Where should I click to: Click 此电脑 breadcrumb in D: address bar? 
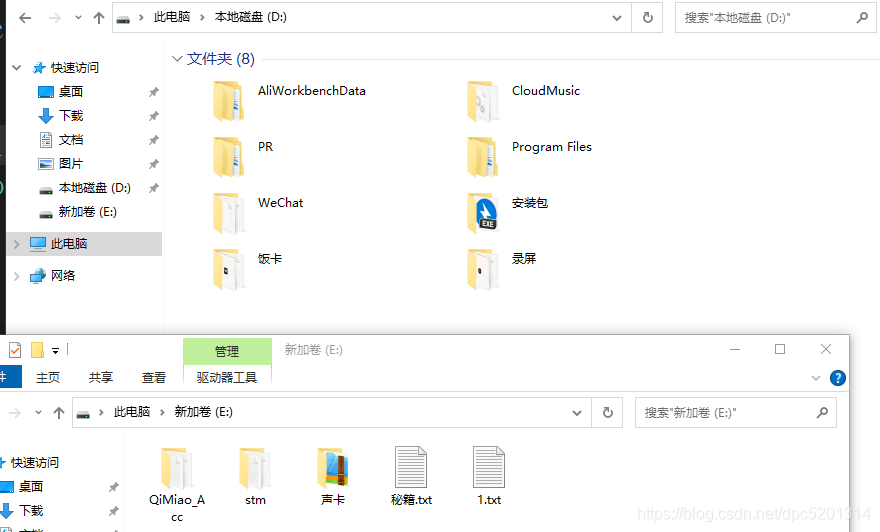[172, 17]
